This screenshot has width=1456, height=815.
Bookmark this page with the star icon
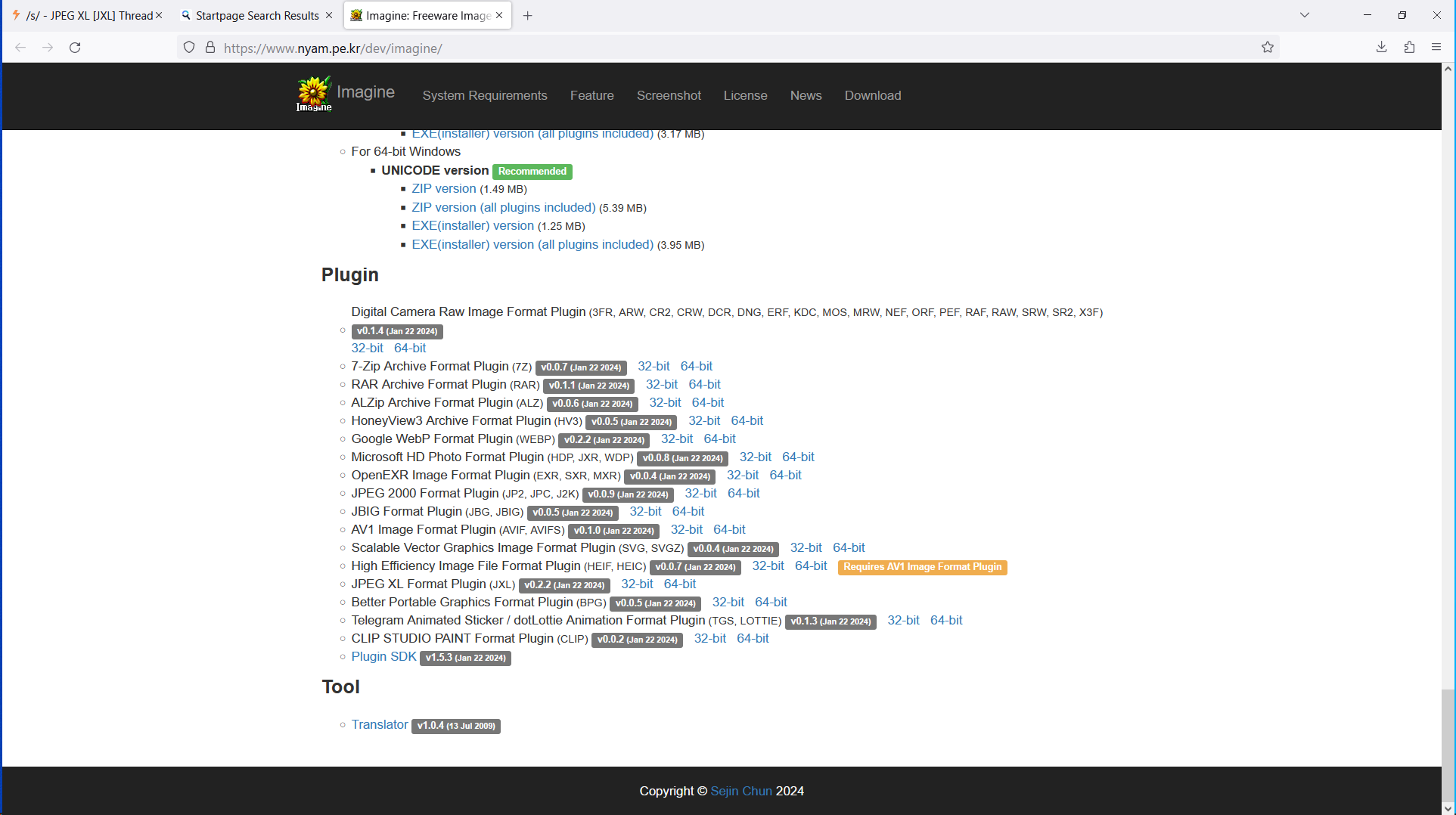pos(1268,48)
